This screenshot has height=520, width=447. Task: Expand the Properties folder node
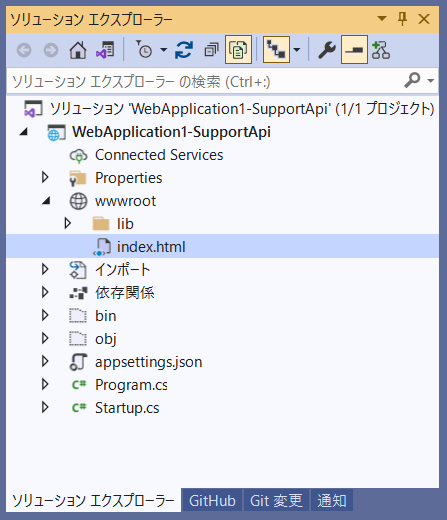tap(45, 177)
